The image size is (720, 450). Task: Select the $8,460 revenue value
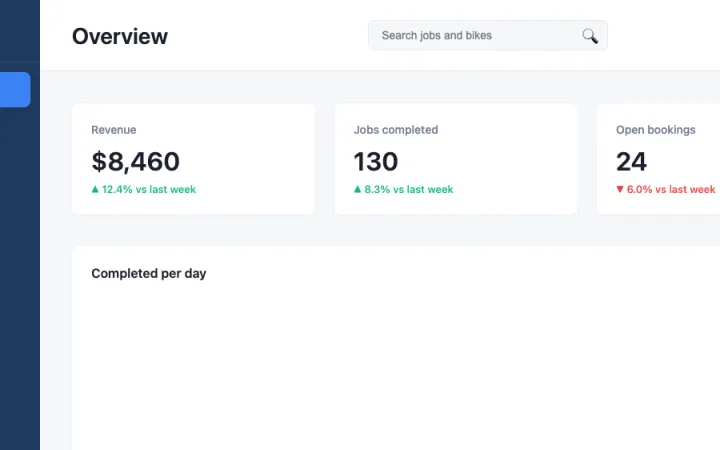pyautogui.click(x=135, y=162)
